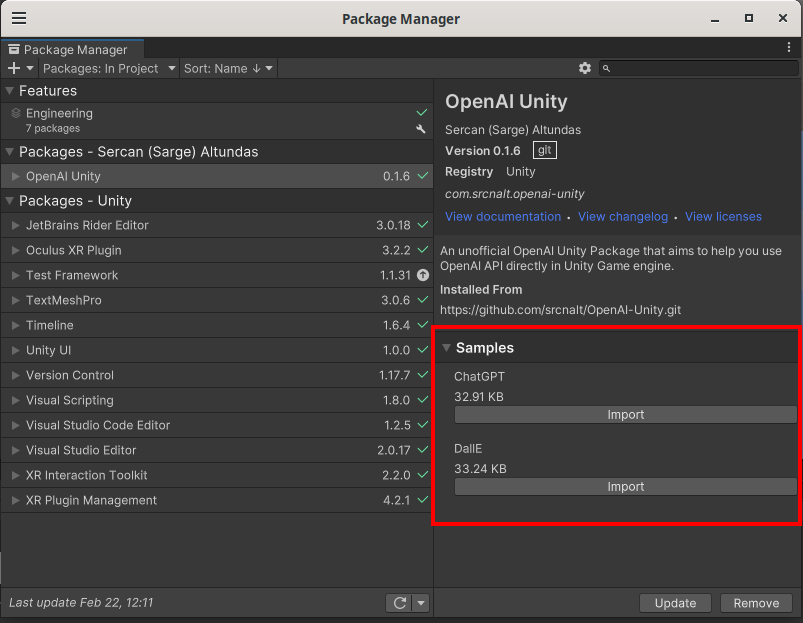803x623 pixels.
Task: Open the three-dot window options menu
Action: pyautogui.click(x=789, y=47)
